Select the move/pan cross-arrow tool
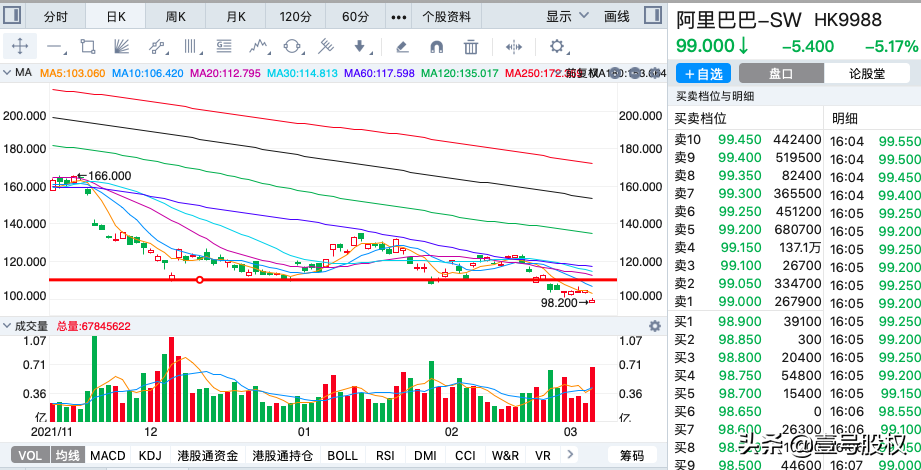The width and height of the screenshot is (921, 470). (x=20, y=46)
